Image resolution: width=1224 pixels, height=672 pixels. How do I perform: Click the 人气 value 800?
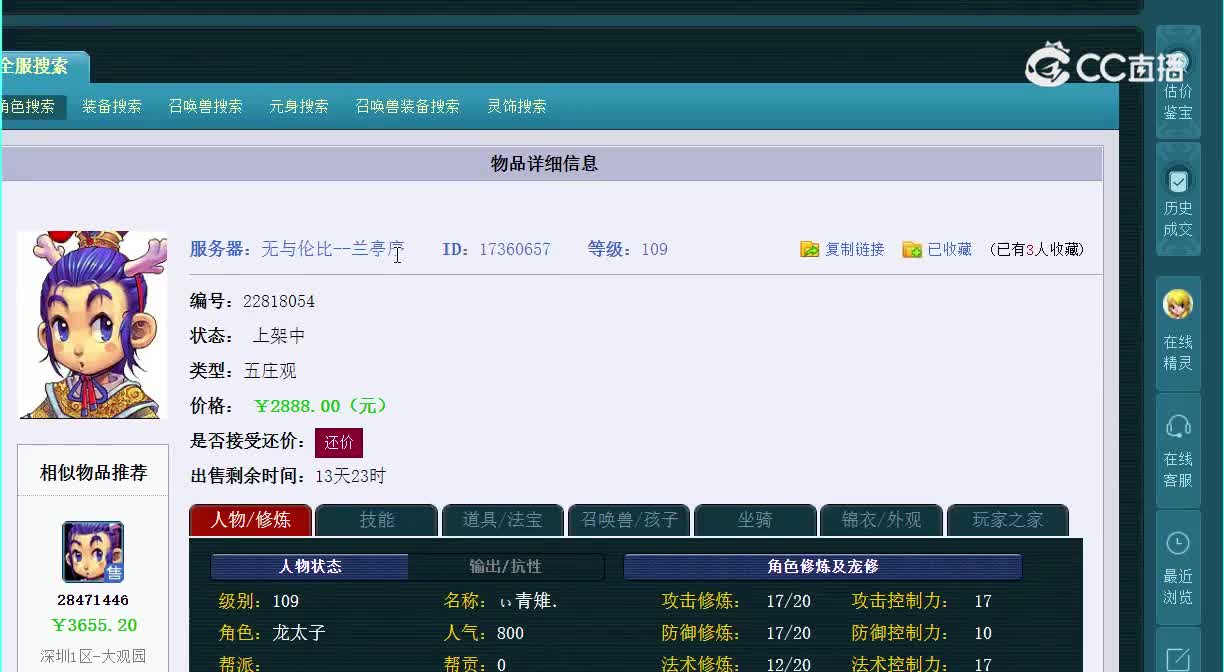(x=510, y=633)
